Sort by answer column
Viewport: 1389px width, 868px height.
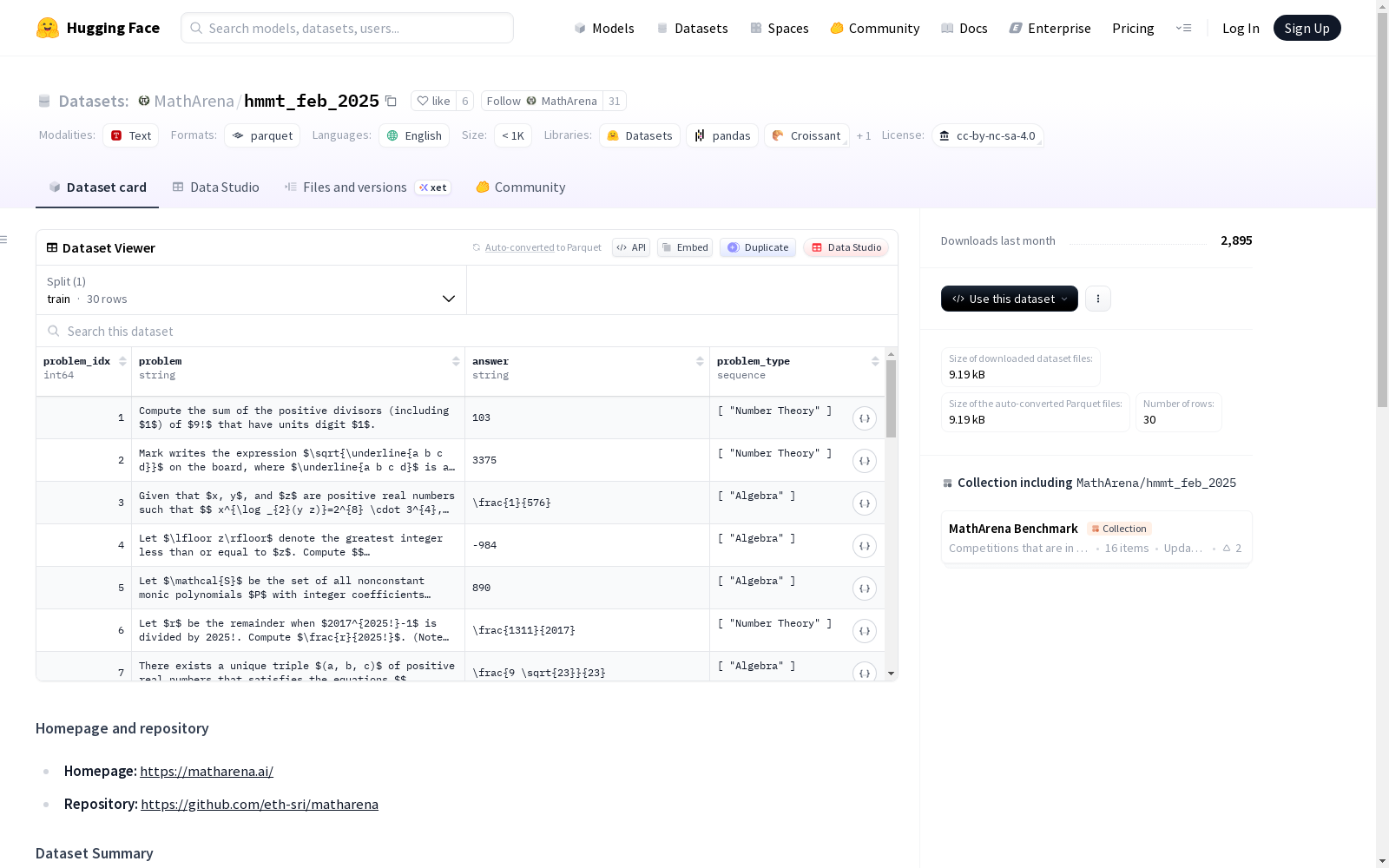point(700,361)
